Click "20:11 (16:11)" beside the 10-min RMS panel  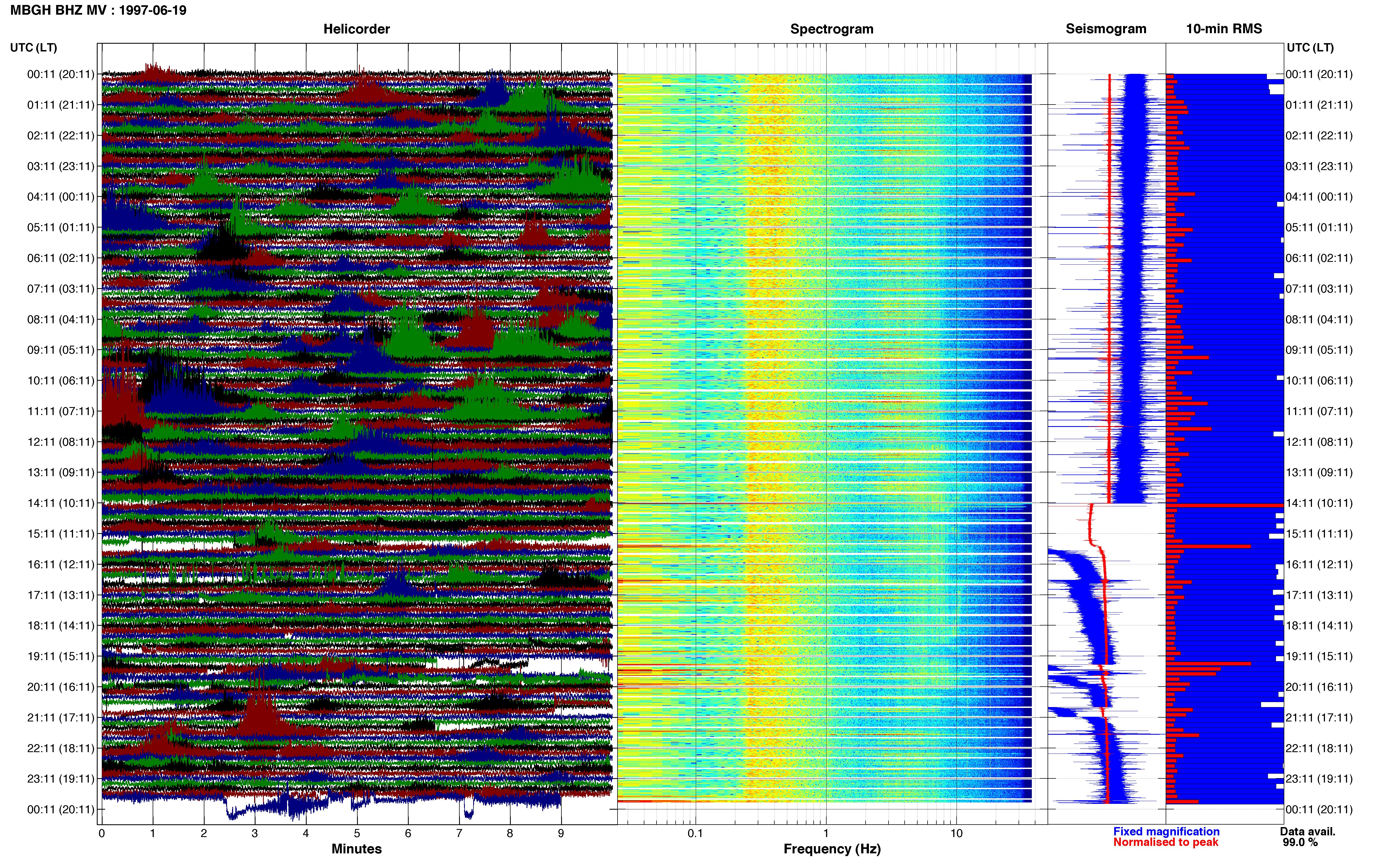pos(1319,687)
